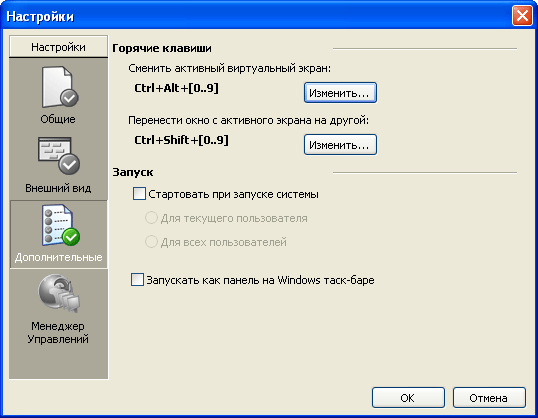This screenshot has width=538, height=418.
Task: Open the Менеджер Управлений icon
Action: point(59,293)
